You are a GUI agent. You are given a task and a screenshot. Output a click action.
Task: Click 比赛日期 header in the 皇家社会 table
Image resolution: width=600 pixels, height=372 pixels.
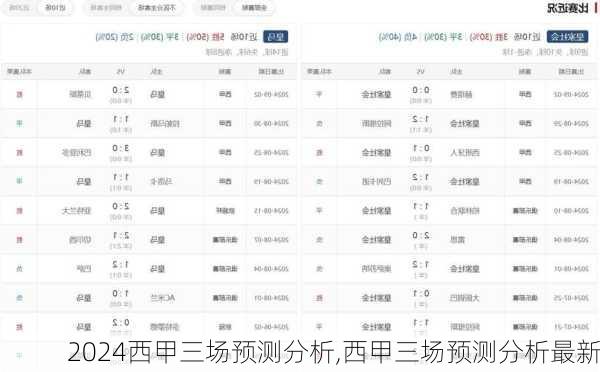point(571,71)
